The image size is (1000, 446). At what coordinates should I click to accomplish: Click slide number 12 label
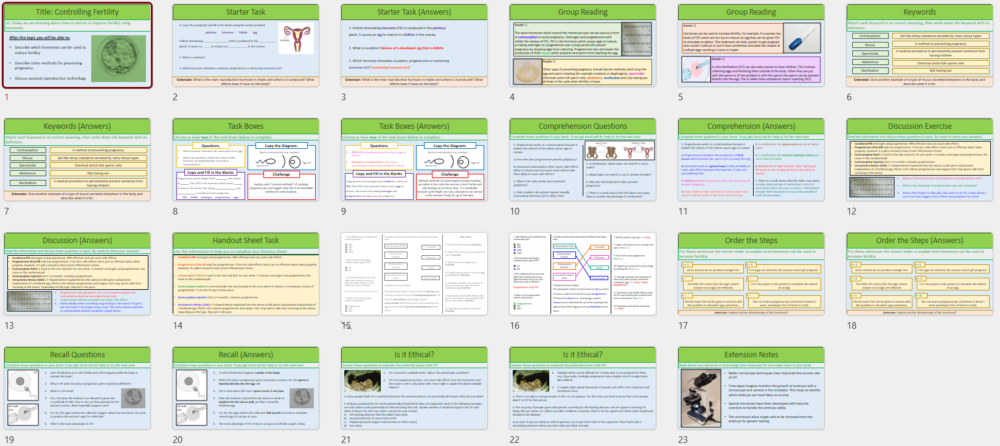[x=851, y=211]
